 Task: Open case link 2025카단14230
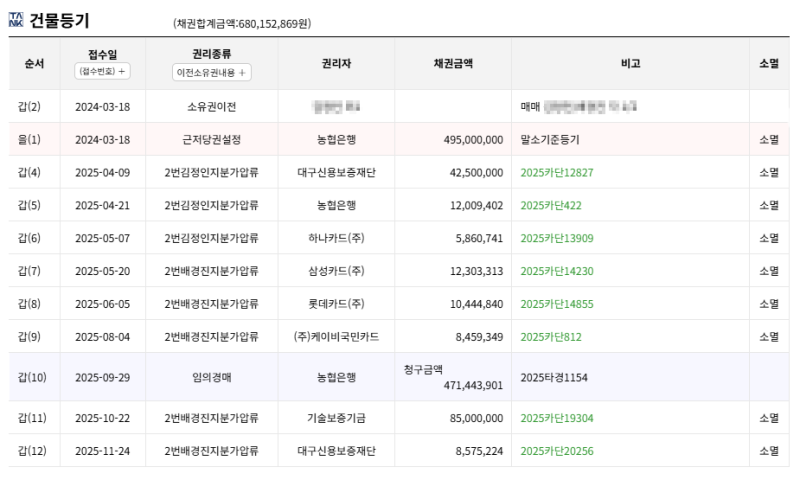point(557,271)
